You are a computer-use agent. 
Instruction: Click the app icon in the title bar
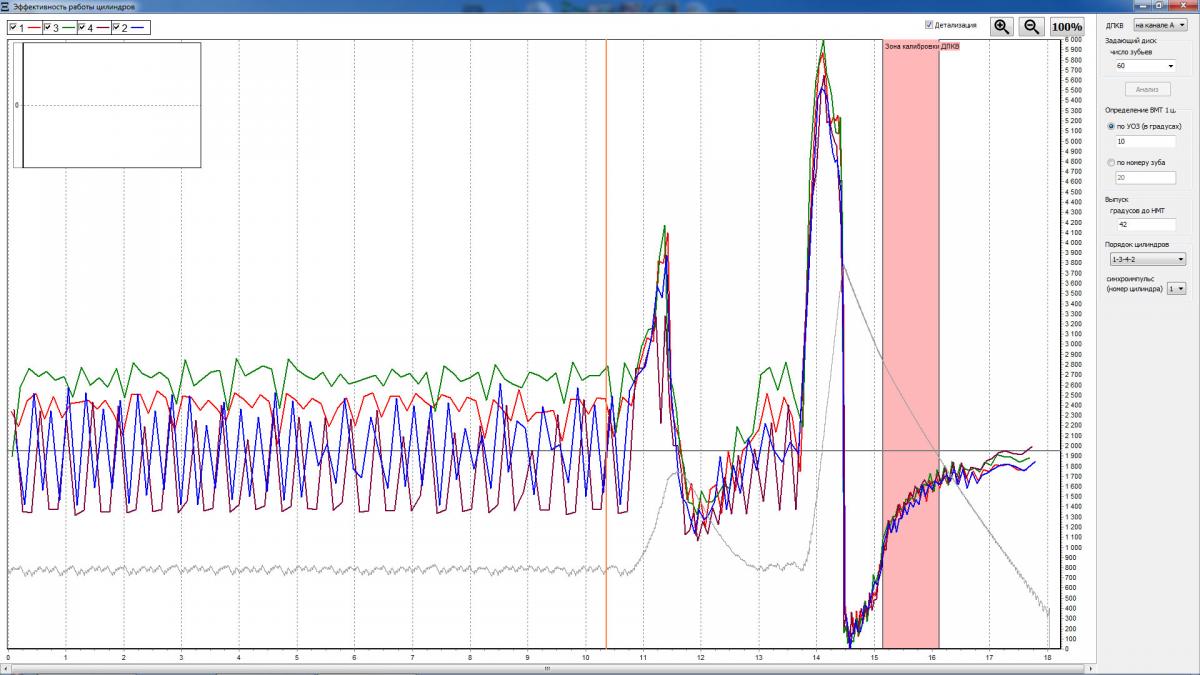(x=7, y=6)
